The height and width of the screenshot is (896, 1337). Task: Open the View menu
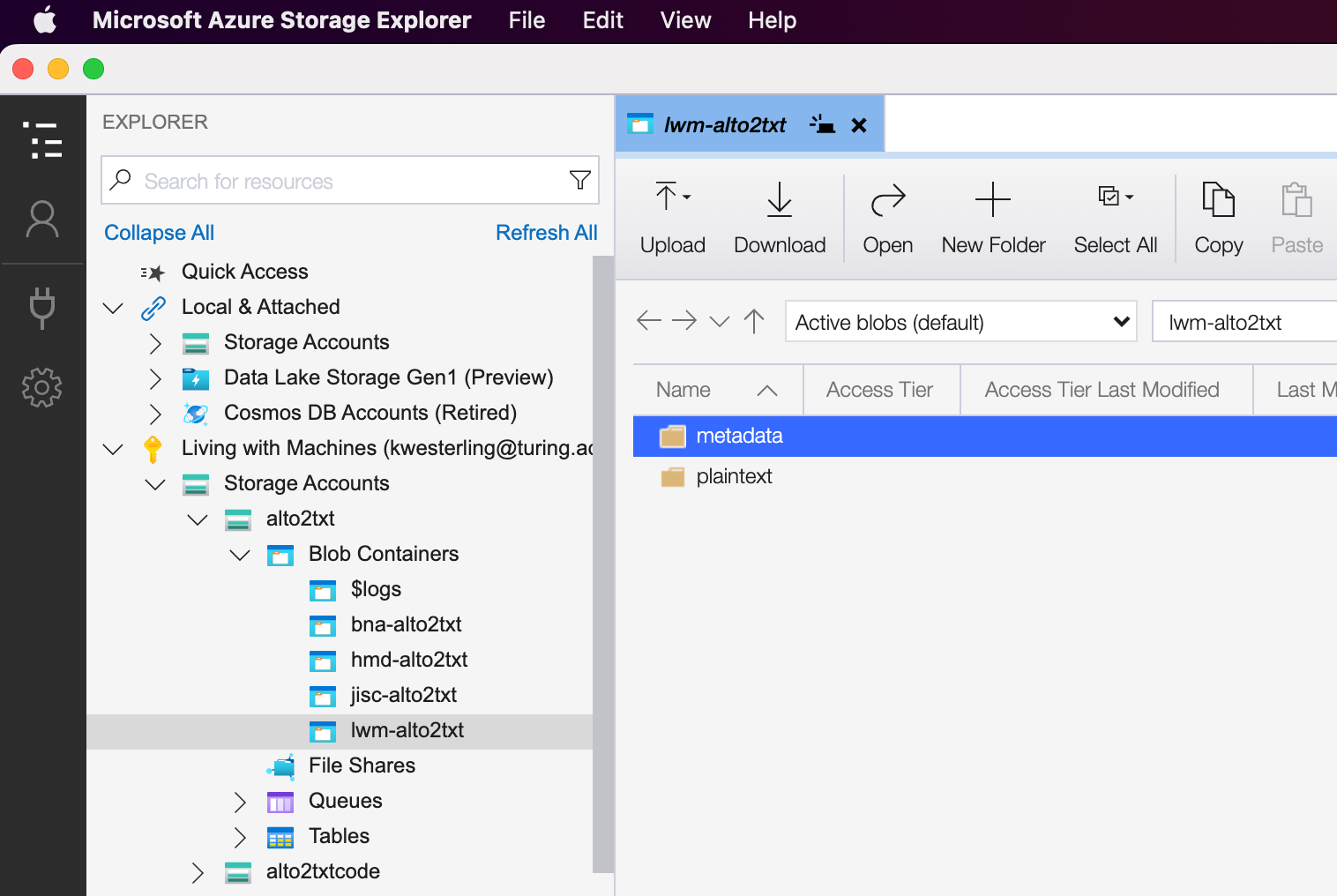tap(685, 20)
